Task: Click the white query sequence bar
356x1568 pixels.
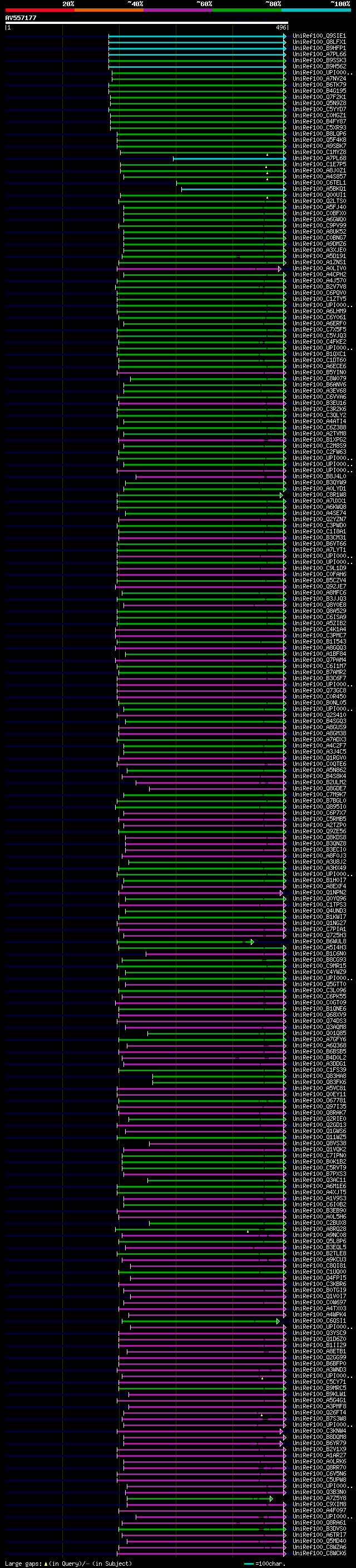Action: click(x=147, y=22)
